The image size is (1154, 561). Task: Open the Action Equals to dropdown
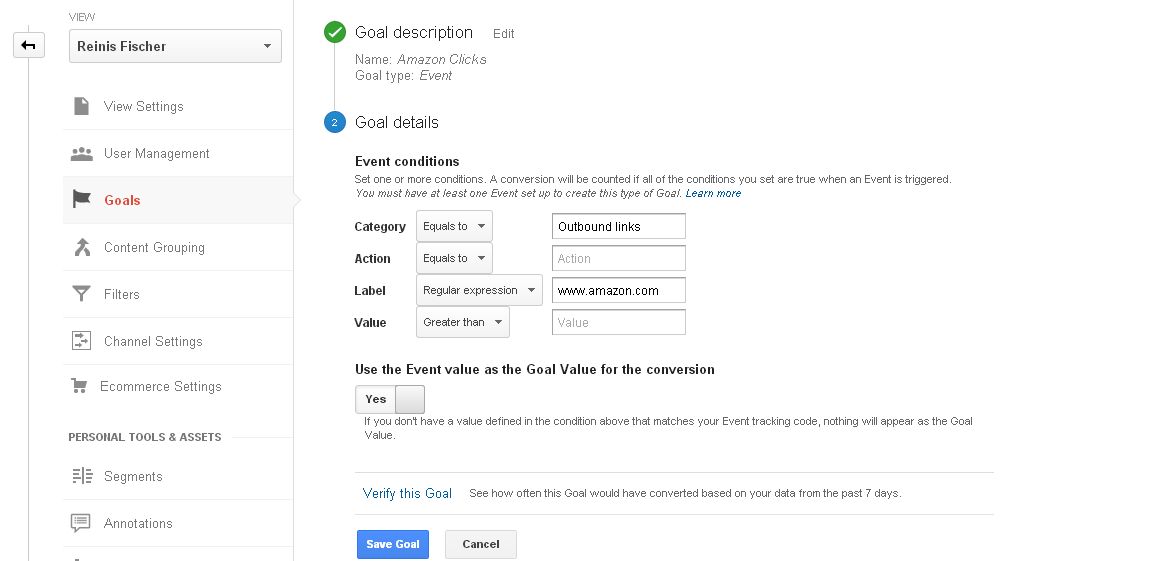coord(454,258)
